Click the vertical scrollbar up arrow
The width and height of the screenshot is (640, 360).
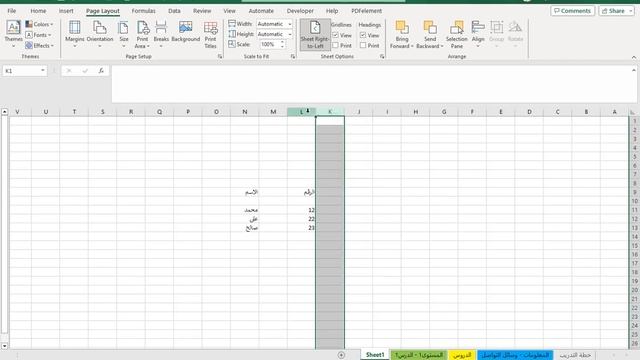[4, 112]
